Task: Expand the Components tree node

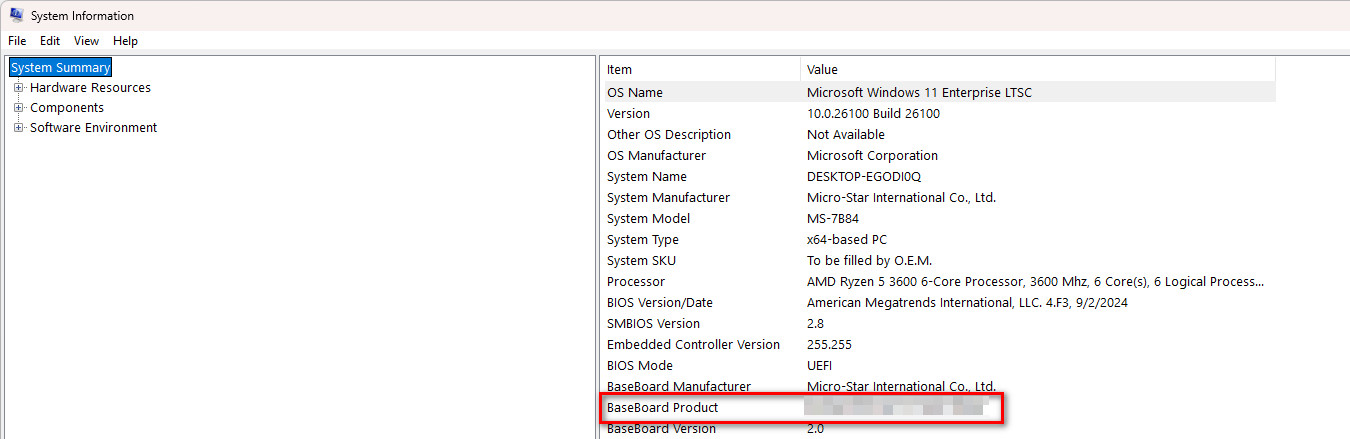Action: [18, 108]
